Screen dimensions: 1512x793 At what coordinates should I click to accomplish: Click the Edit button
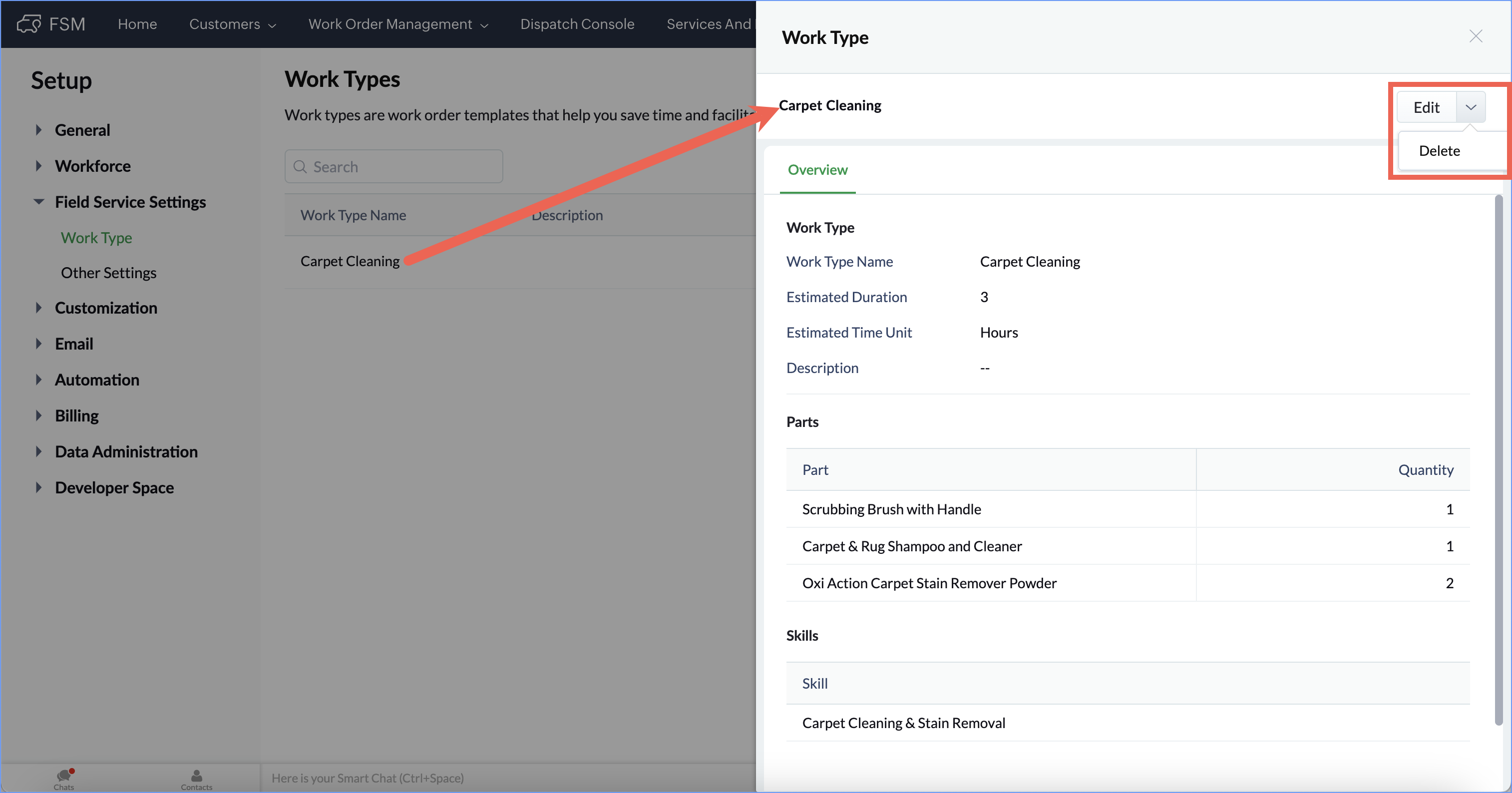pos(1426,107)
